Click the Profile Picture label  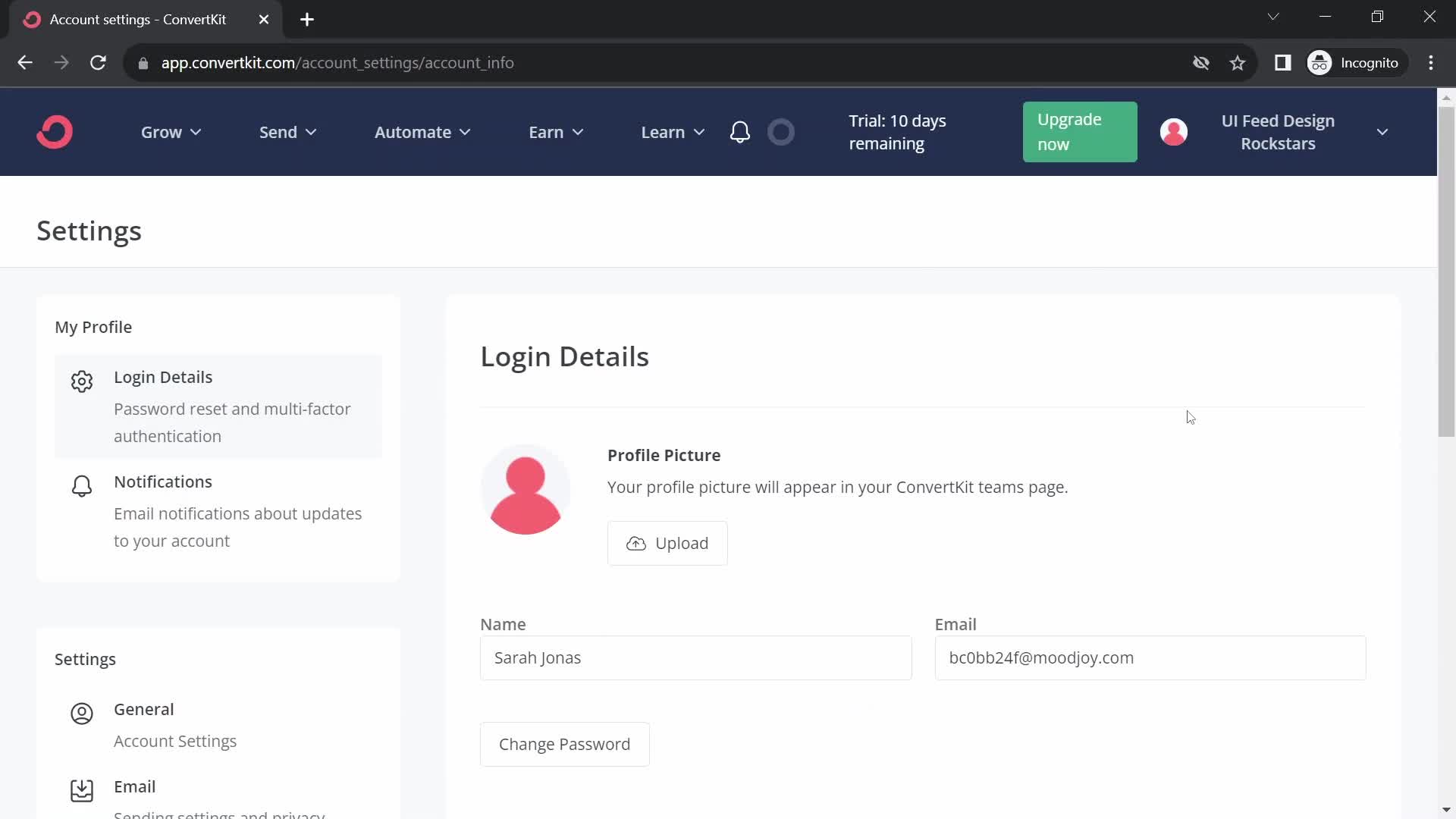(664, 455)
